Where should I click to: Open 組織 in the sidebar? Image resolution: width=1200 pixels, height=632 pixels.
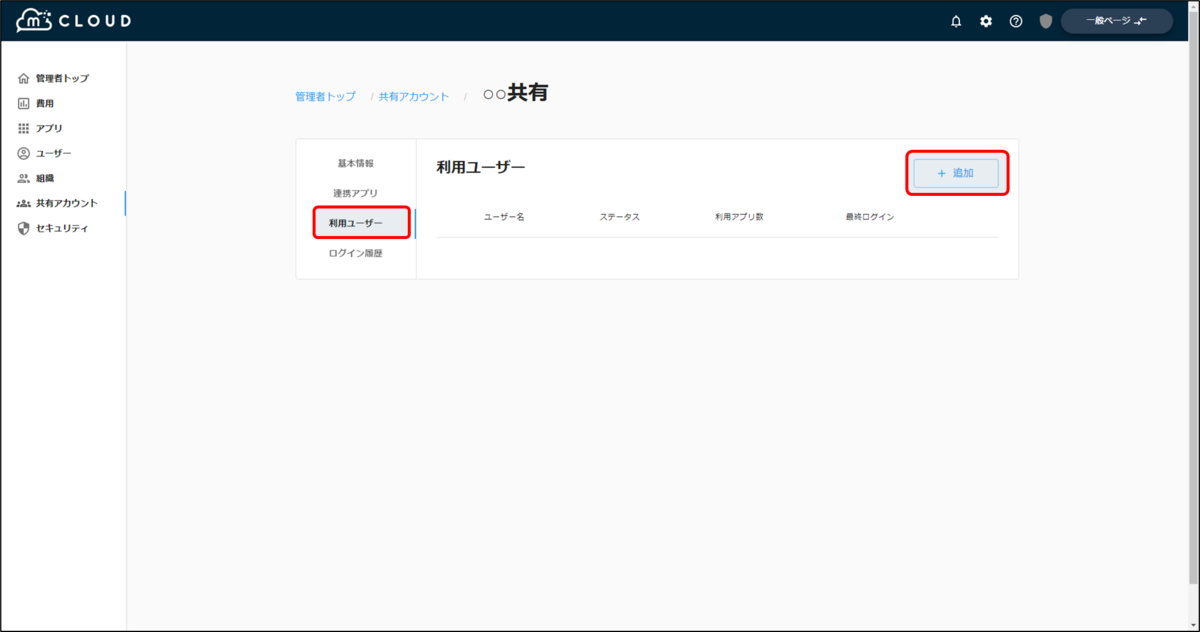click(45, 178)
